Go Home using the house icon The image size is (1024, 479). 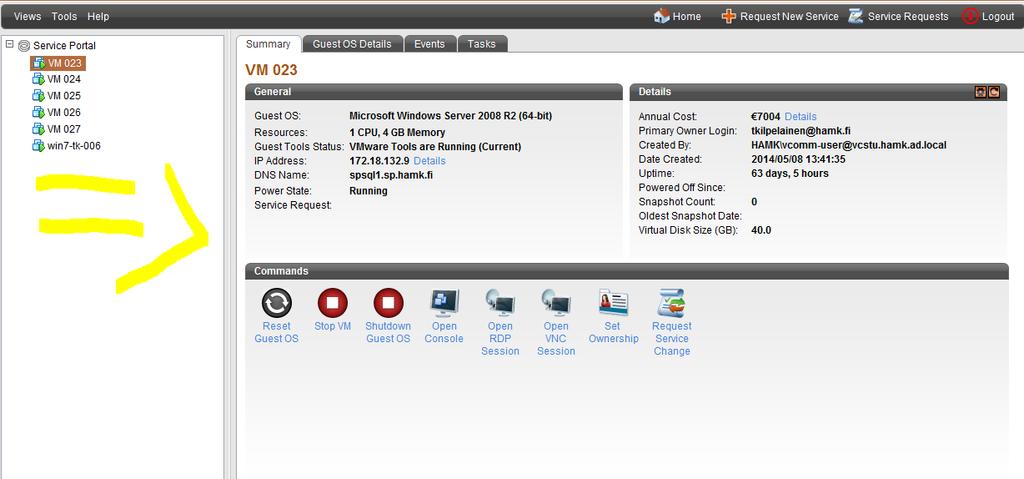(661, 16)
